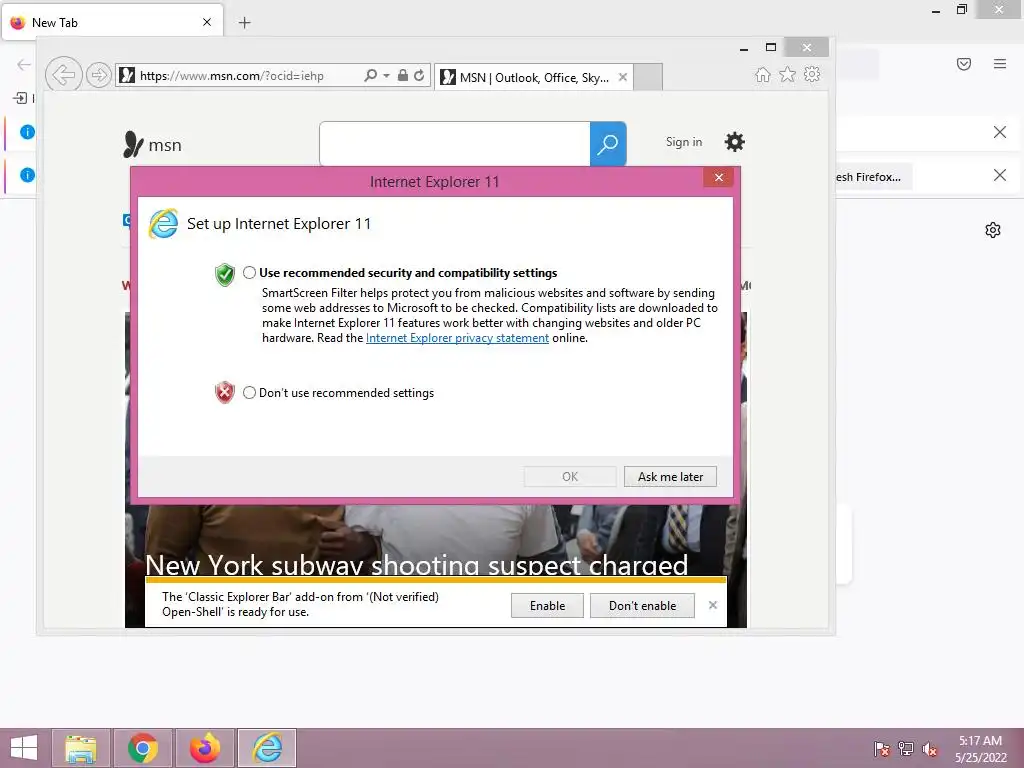Click the blue MSN search button

(608, 144)
